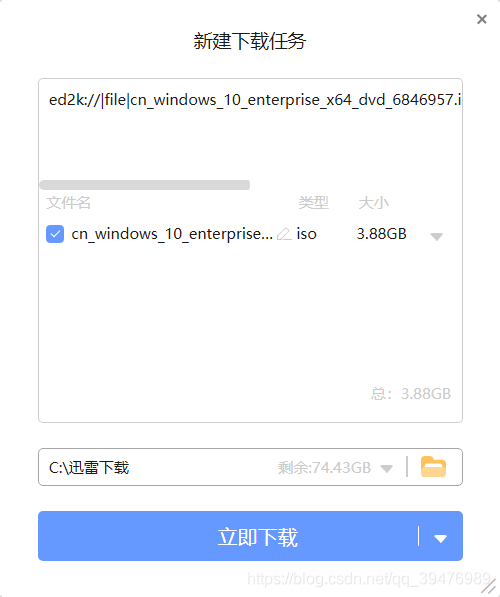
Task: Select the cn_windows_10_enterprise file name
Action: point(172,234)
